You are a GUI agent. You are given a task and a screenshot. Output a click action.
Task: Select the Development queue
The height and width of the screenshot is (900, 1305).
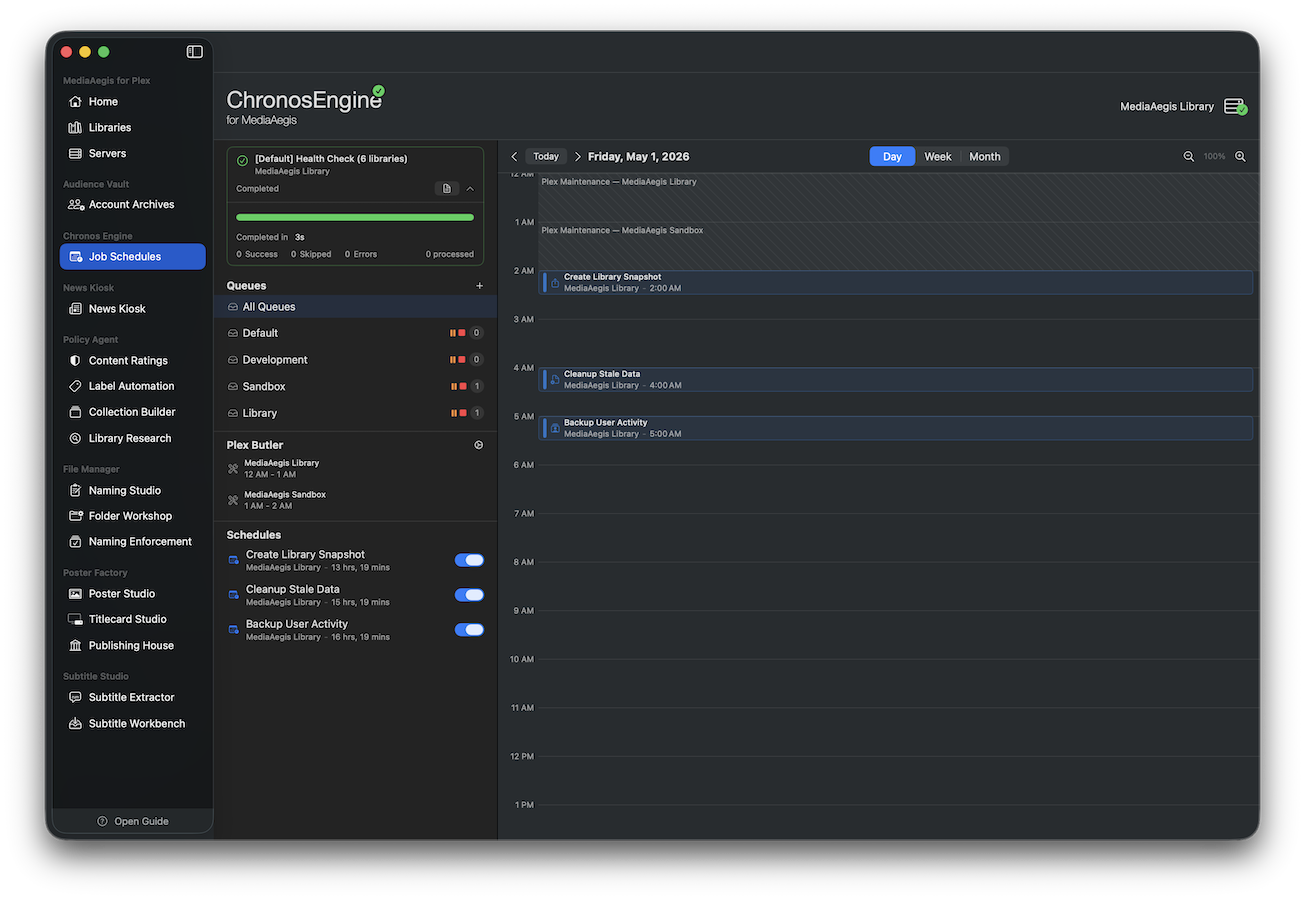click(x=355, y=360)
